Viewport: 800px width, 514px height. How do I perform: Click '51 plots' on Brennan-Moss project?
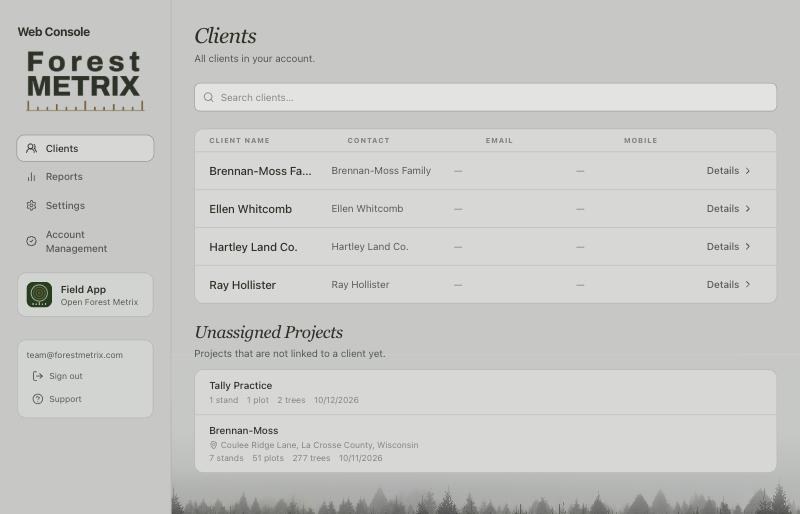[268, 458]
